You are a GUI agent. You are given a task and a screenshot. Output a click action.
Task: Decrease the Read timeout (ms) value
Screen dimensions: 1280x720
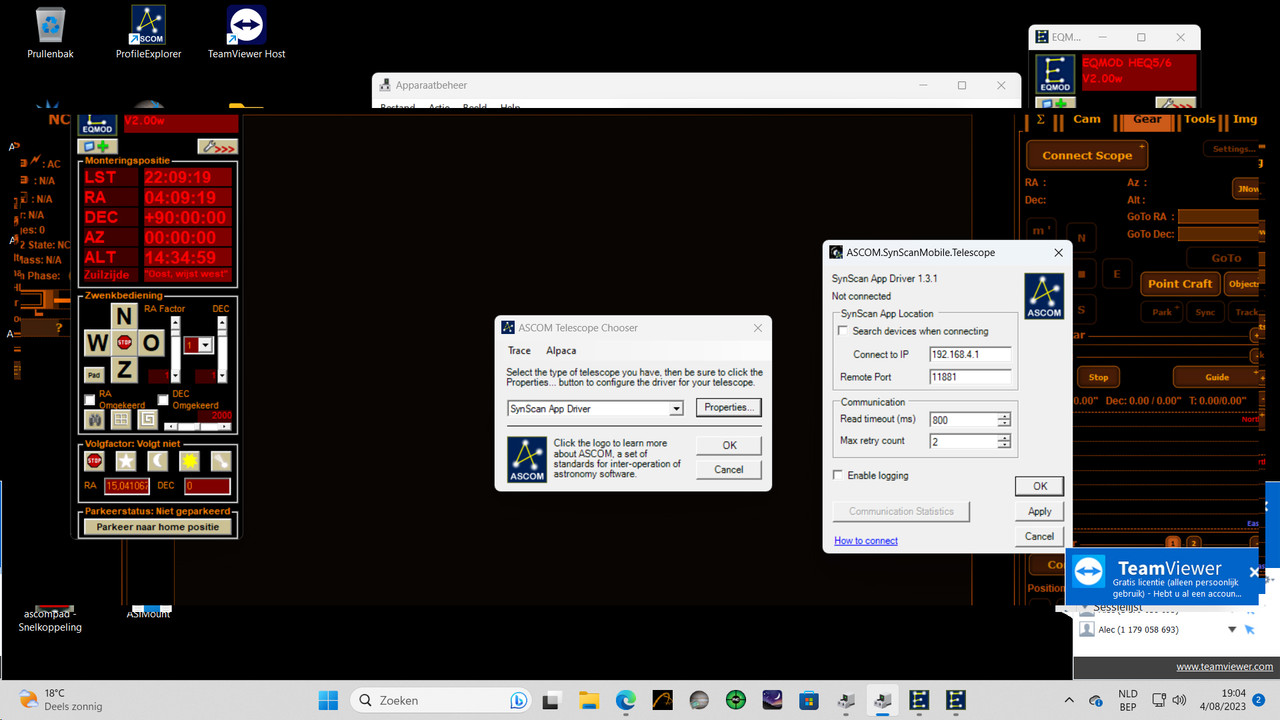[1004, 423]
